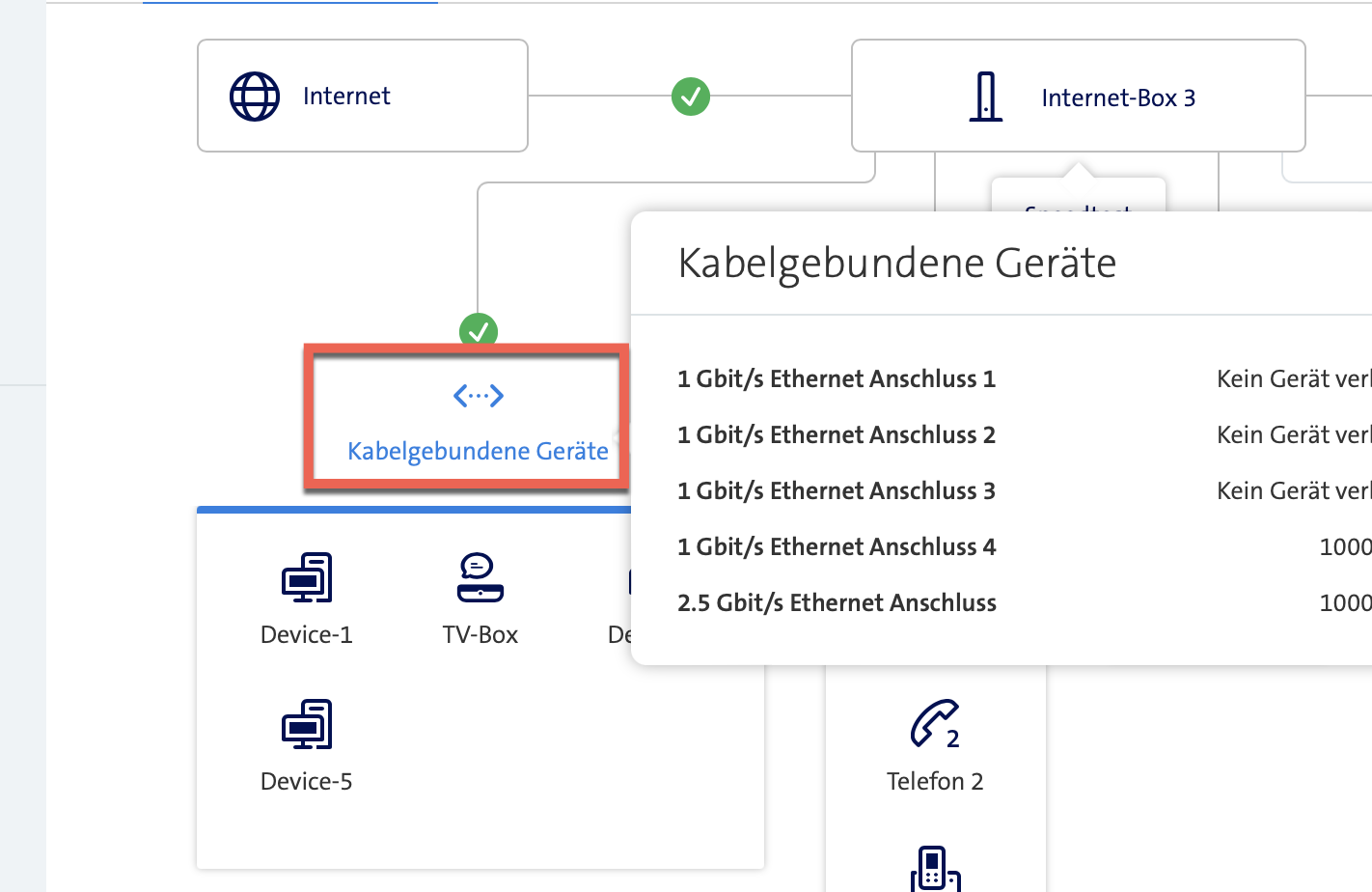Select the 1 Gbit/s Ethernet Anschluss 1 row

point(837,378)
